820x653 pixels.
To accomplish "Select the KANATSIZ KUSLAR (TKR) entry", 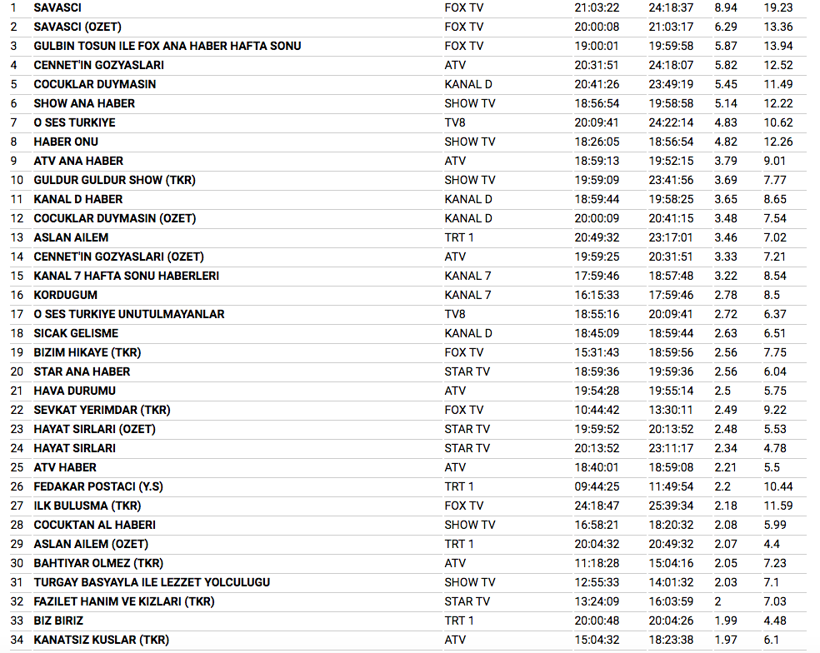I will pos(101,640).
